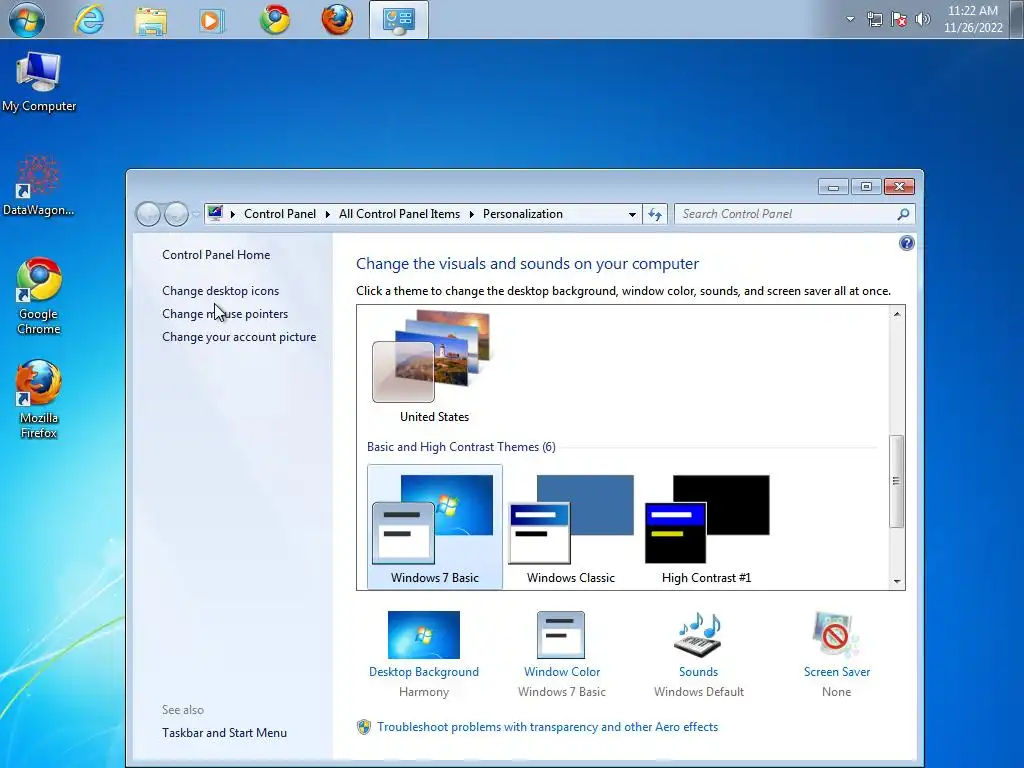1024x768 pixels.
Task: Open Action Center flag tray icon
Action: tap(899, 19)
